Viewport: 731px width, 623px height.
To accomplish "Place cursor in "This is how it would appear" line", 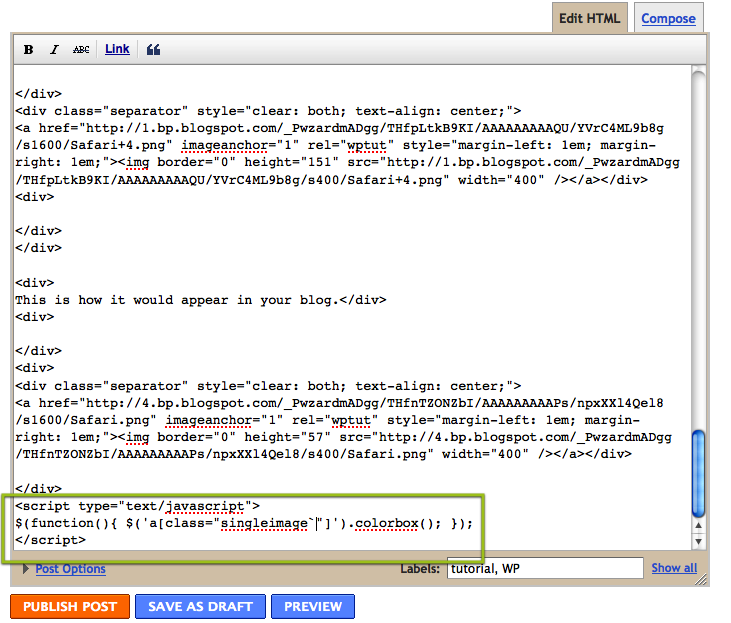I will coord(200,300).
